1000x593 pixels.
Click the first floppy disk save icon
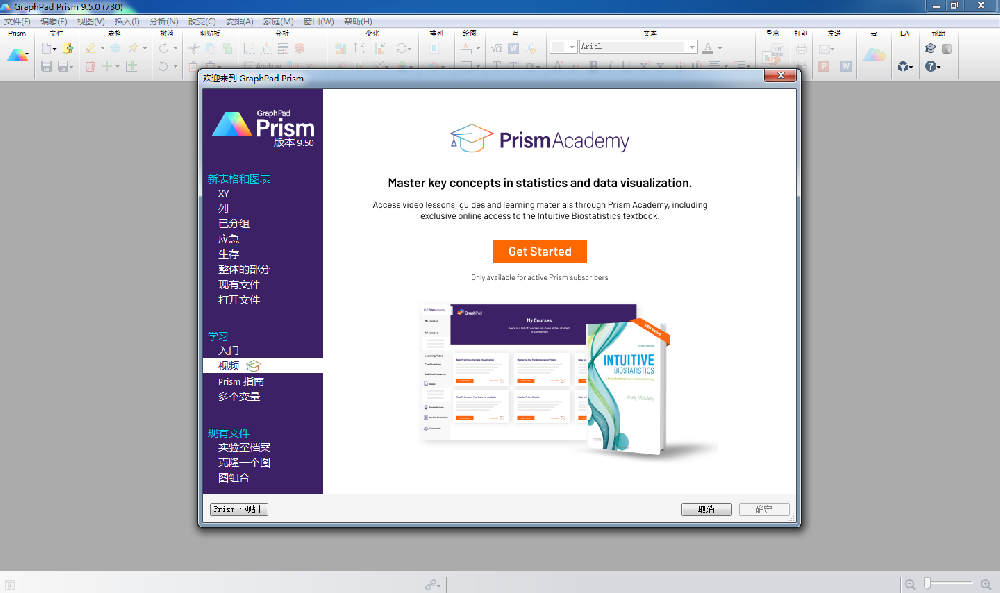tap(46, 66)
